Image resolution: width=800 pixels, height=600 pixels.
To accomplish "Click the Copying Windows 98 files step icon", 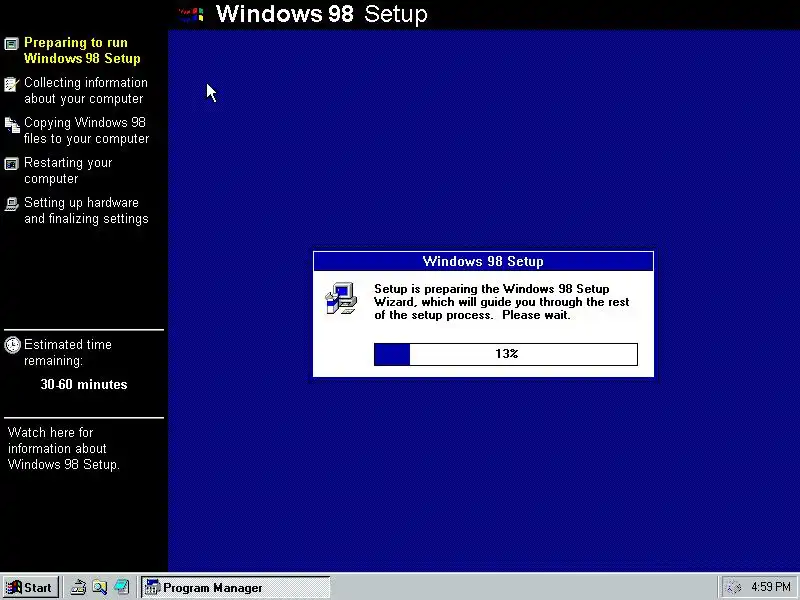I will [12, 124].
